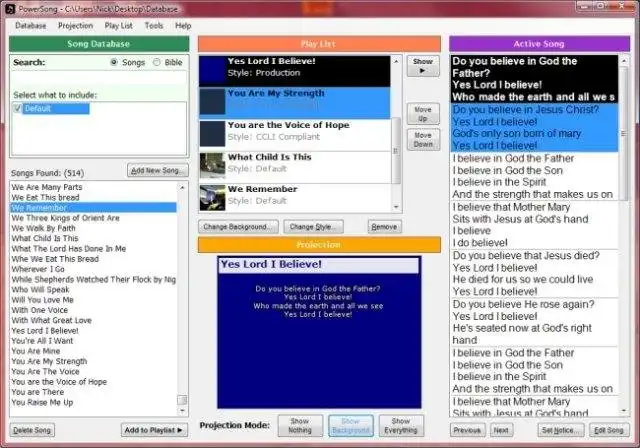Click the Change Style button
Screen dimensions: 640x448
click(313, 226)
